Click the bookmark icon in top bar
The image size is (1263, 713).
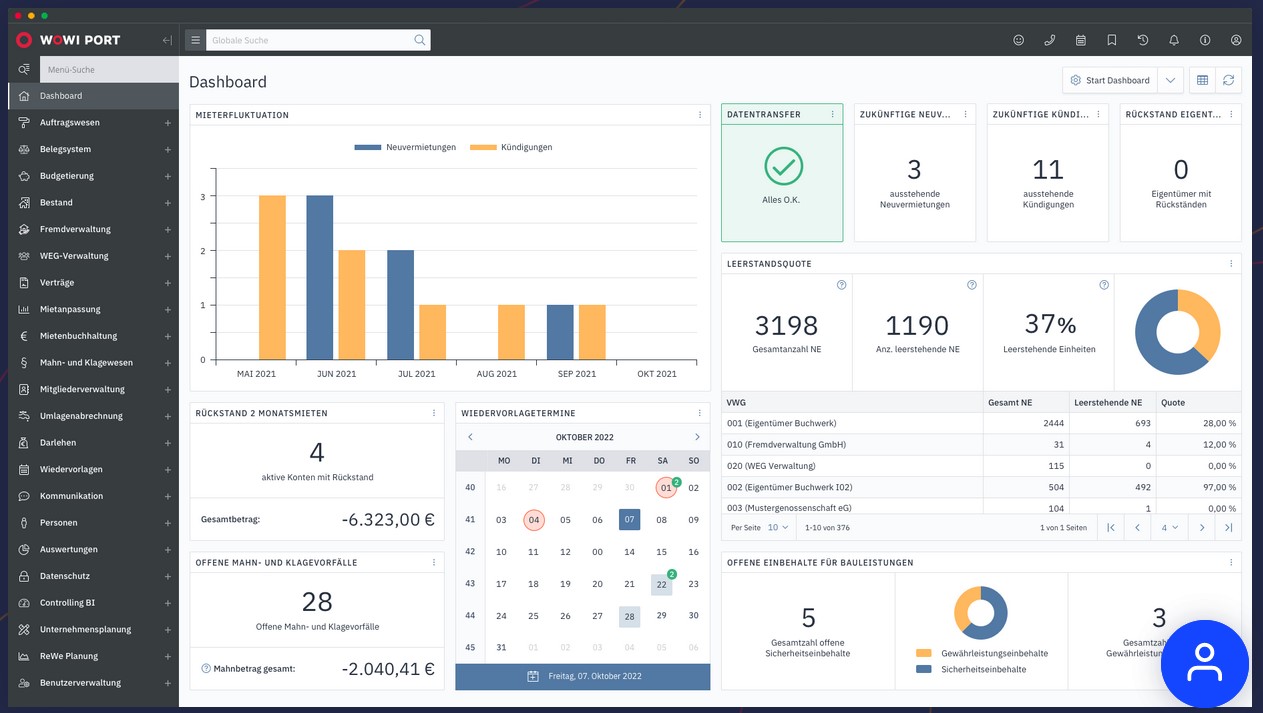1112,40
